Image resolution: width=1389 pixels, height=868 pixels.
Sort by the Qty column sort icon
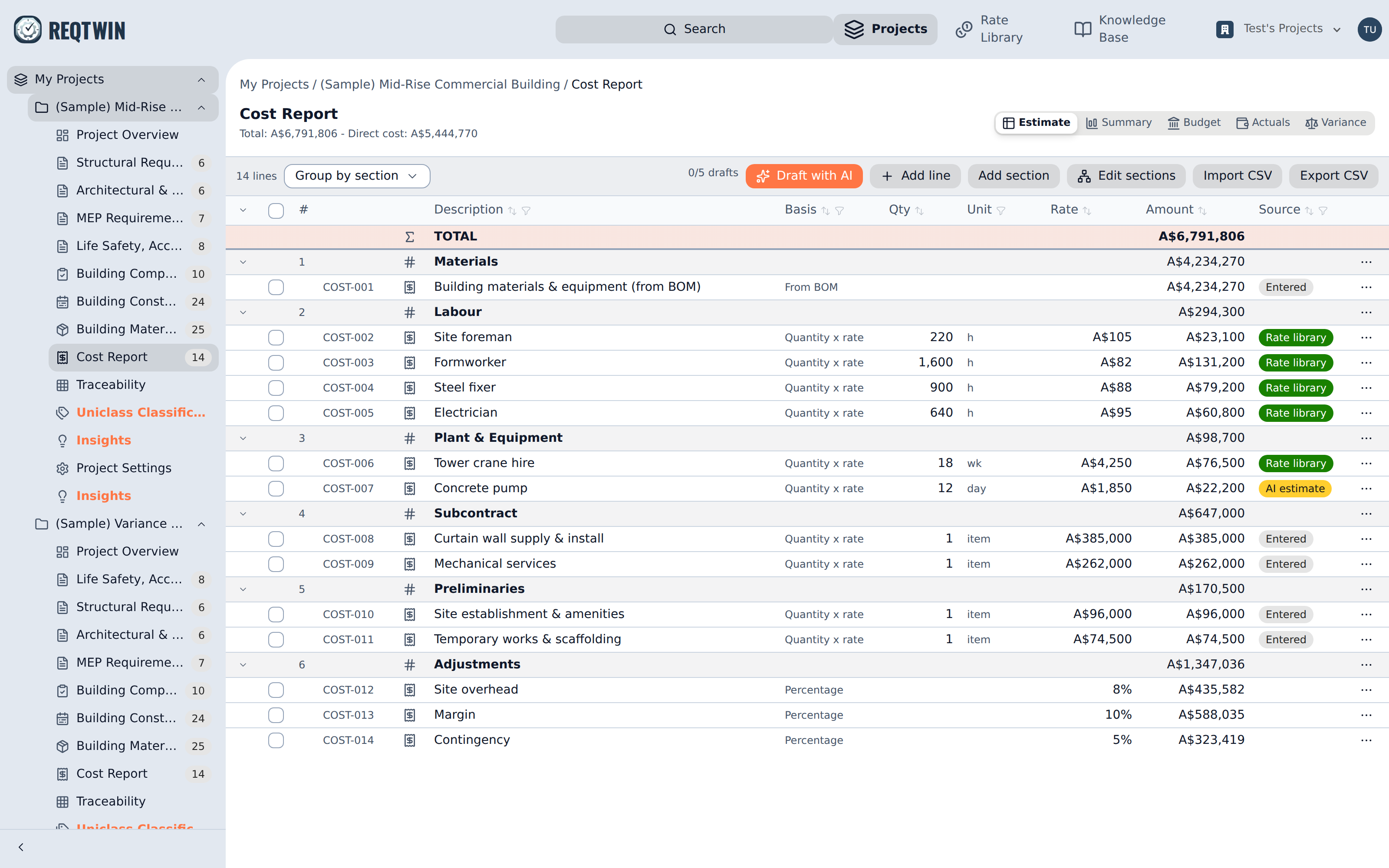(919, 210)
